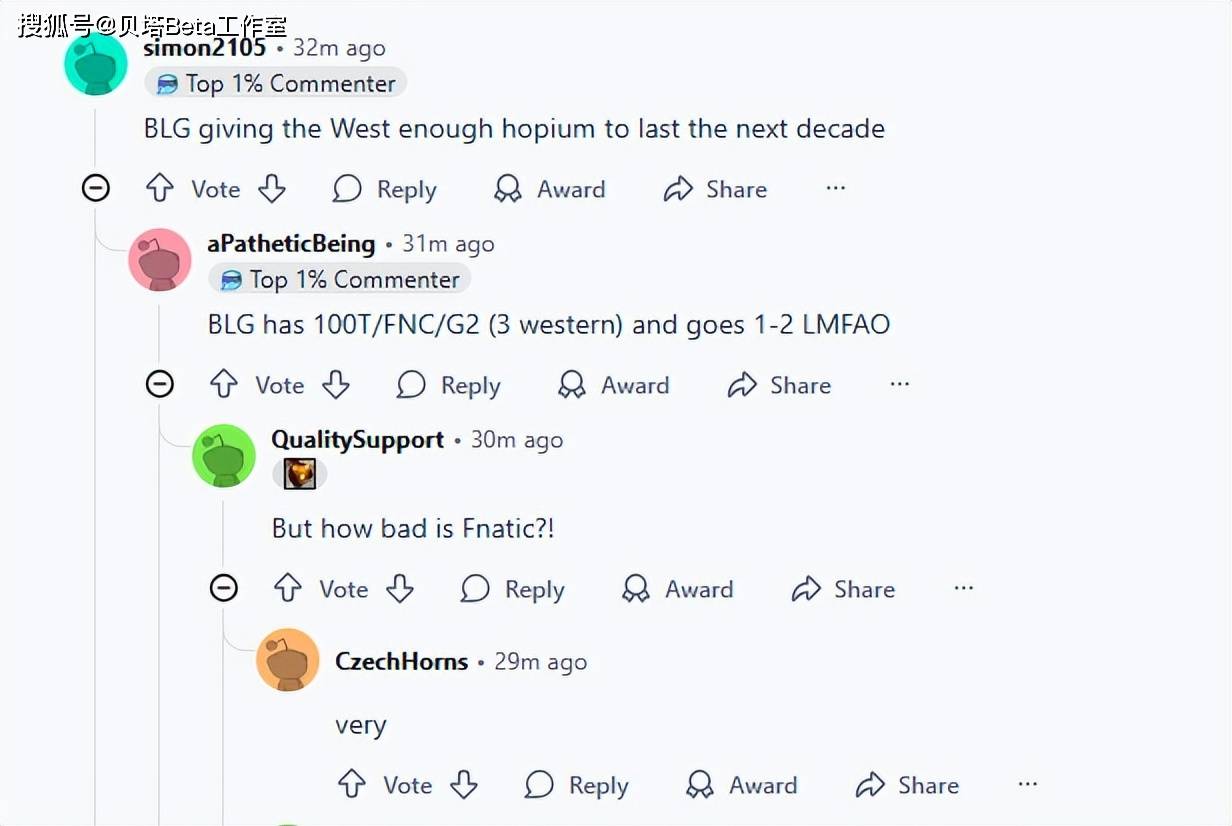Collapse simon2105's comment thread

pos(96,188)
